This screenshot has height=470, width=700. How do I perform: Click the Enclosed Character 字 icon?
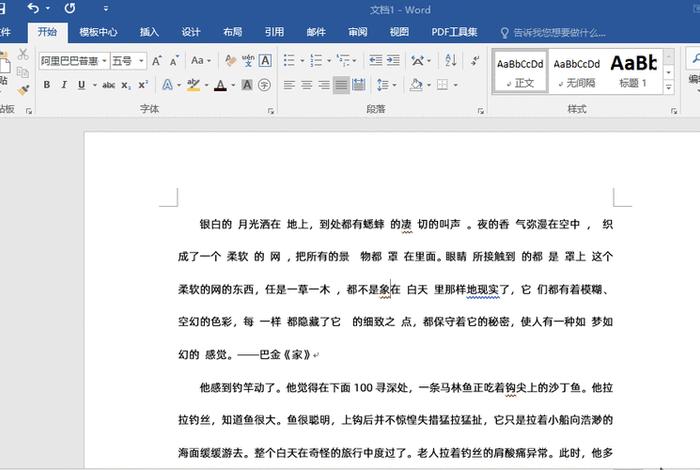[x=264, y=85]
